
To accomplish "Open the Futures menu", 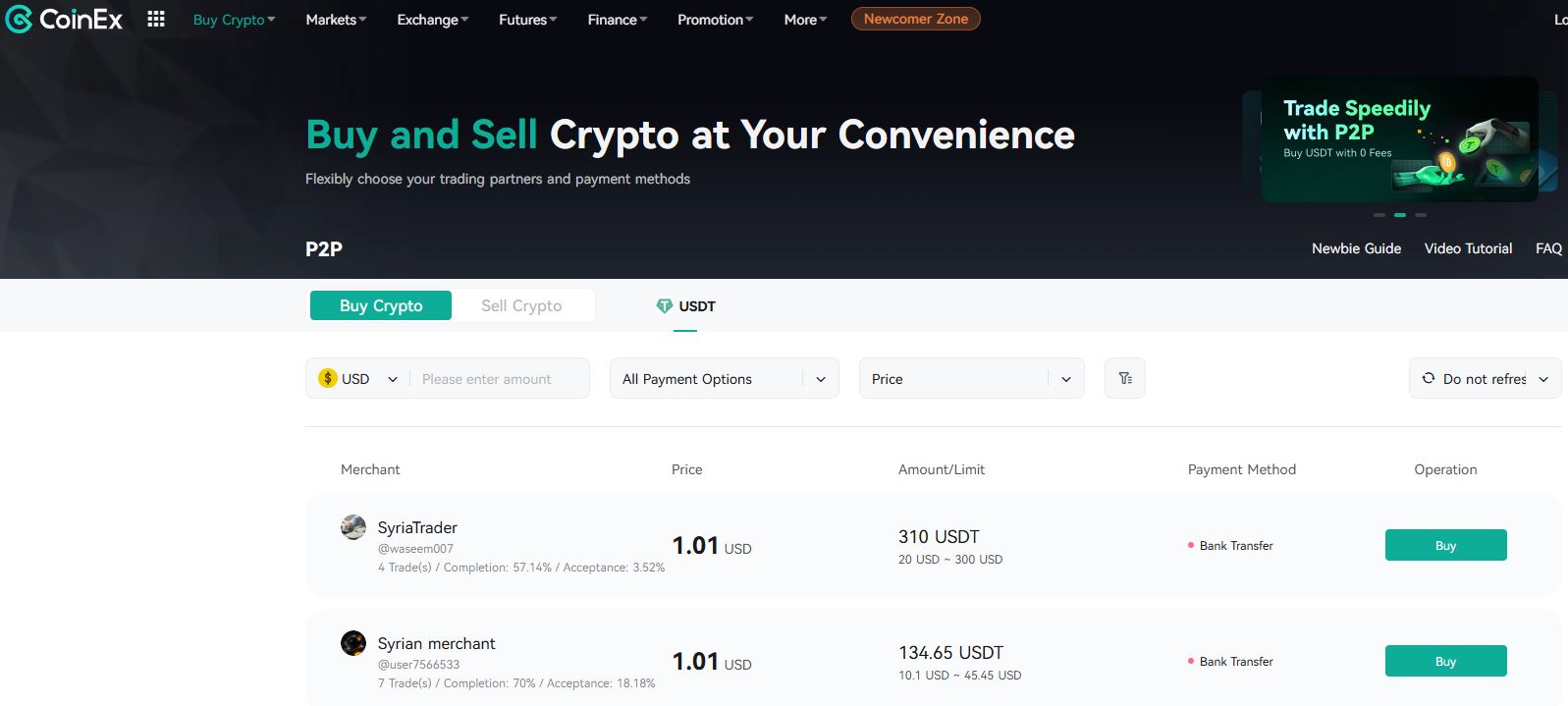I will point(528,20).
